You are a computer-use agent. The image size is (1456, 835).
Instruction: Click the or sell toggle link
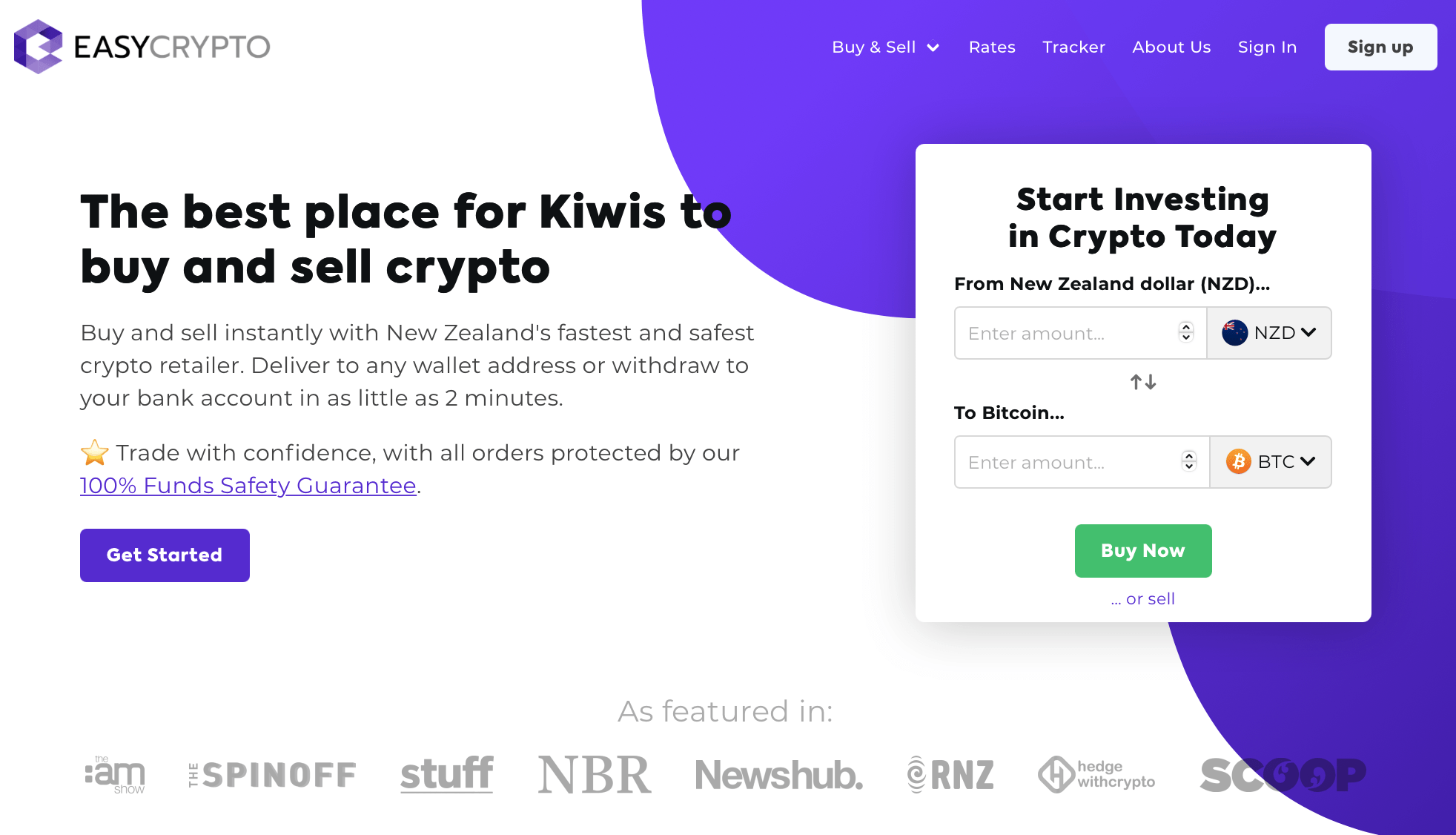pos(1144,599)
